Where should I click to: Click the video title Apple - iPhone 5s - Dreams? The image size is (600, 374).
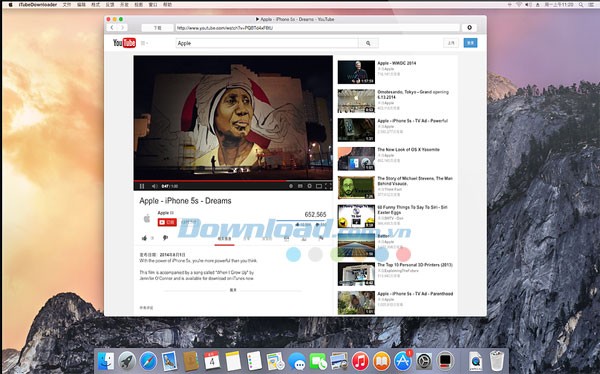(x=186, y=201)
